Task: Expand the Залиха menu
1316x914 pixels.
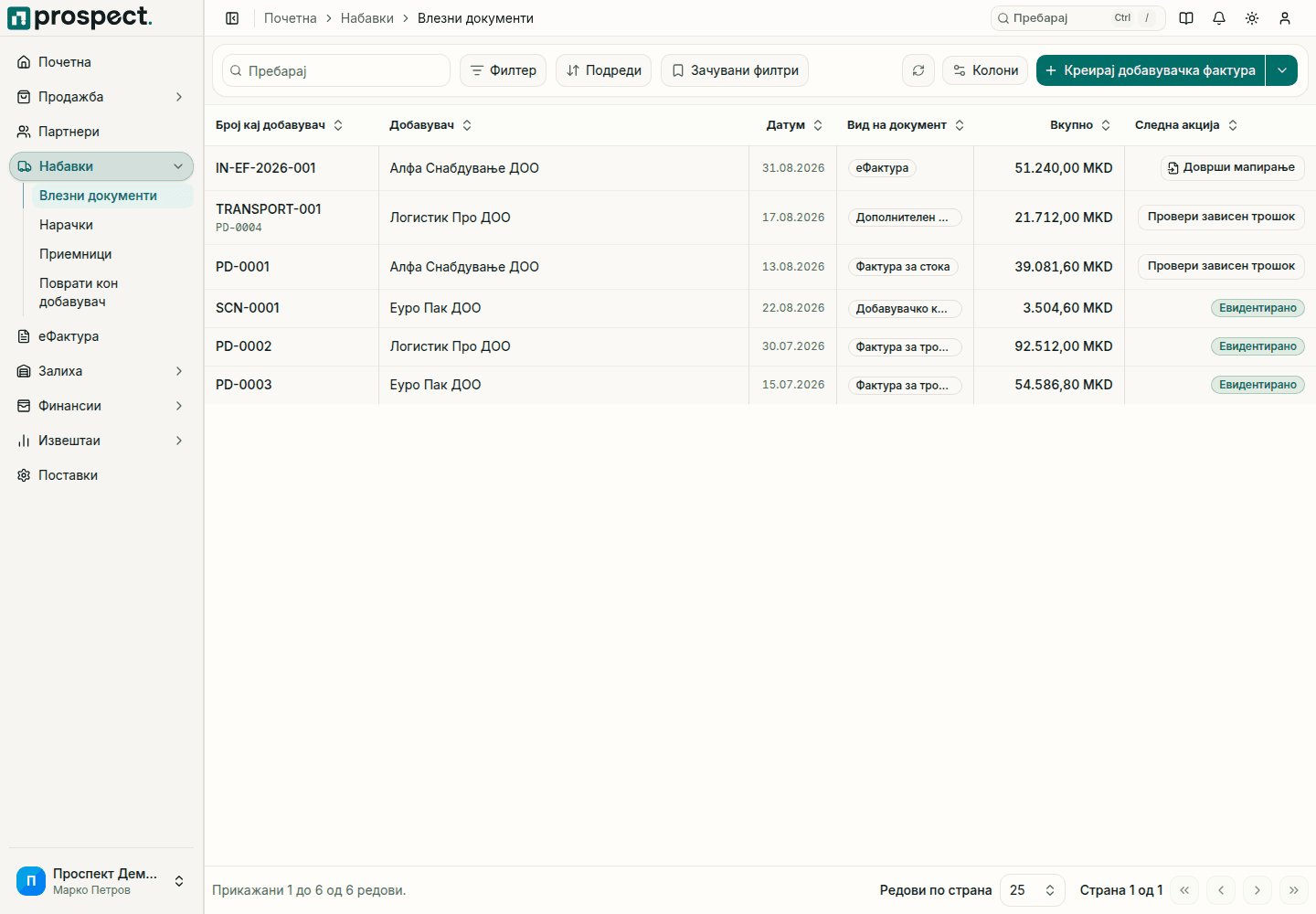Action: pos(101,371)
